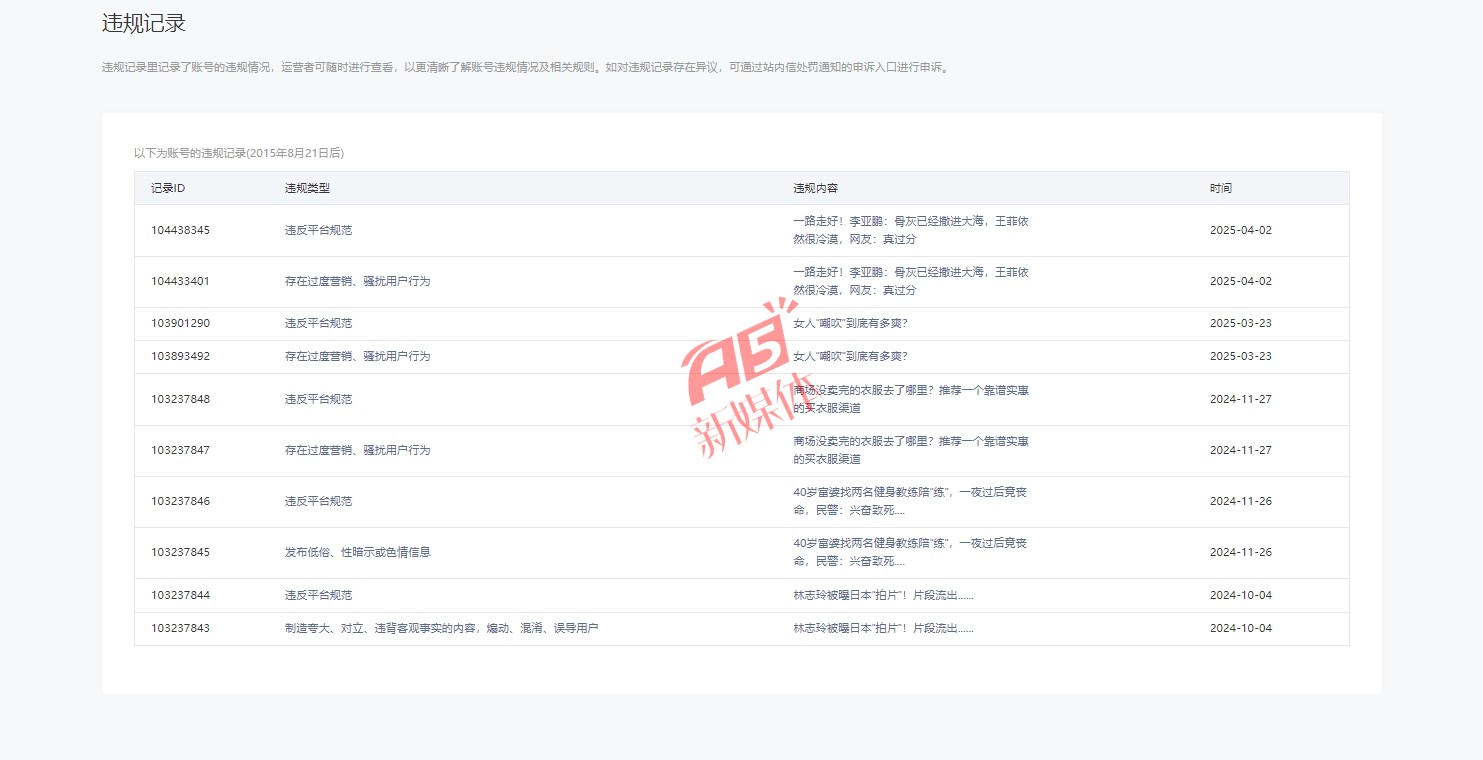Click the A5 新媒体 watermark logo
Viewport: 1483px width, 760px height.
pyautogui.click(x=738, y=380)
